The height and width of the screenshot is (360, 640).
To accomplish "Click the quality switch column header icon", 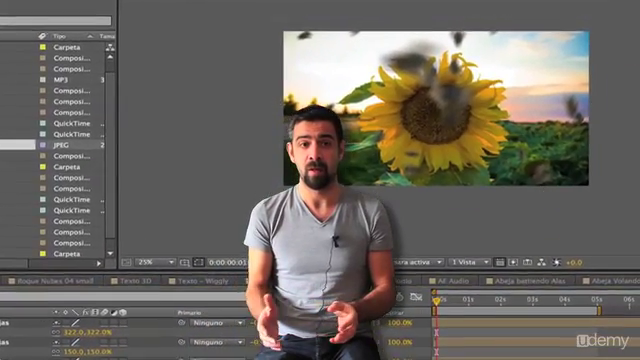I will [x=75, y=313].
